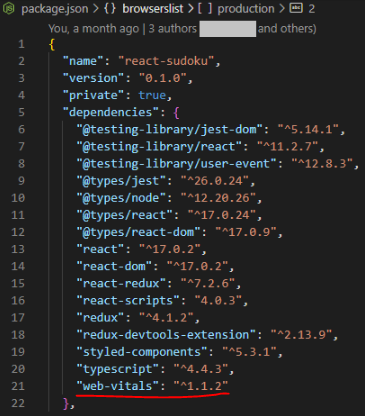Click the "^1.1.2" version string
This screenshot has height=416, width=365.
pos(201,386)
